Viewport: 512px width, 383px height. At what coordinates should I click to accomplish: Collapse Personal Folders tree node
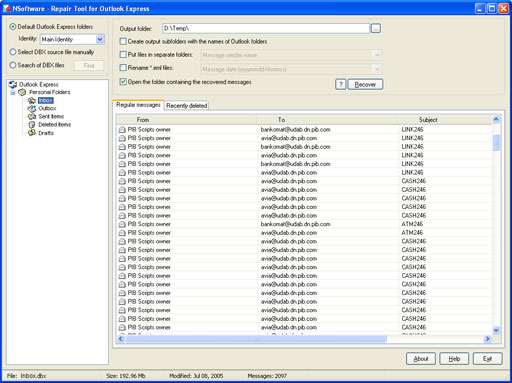13,92
